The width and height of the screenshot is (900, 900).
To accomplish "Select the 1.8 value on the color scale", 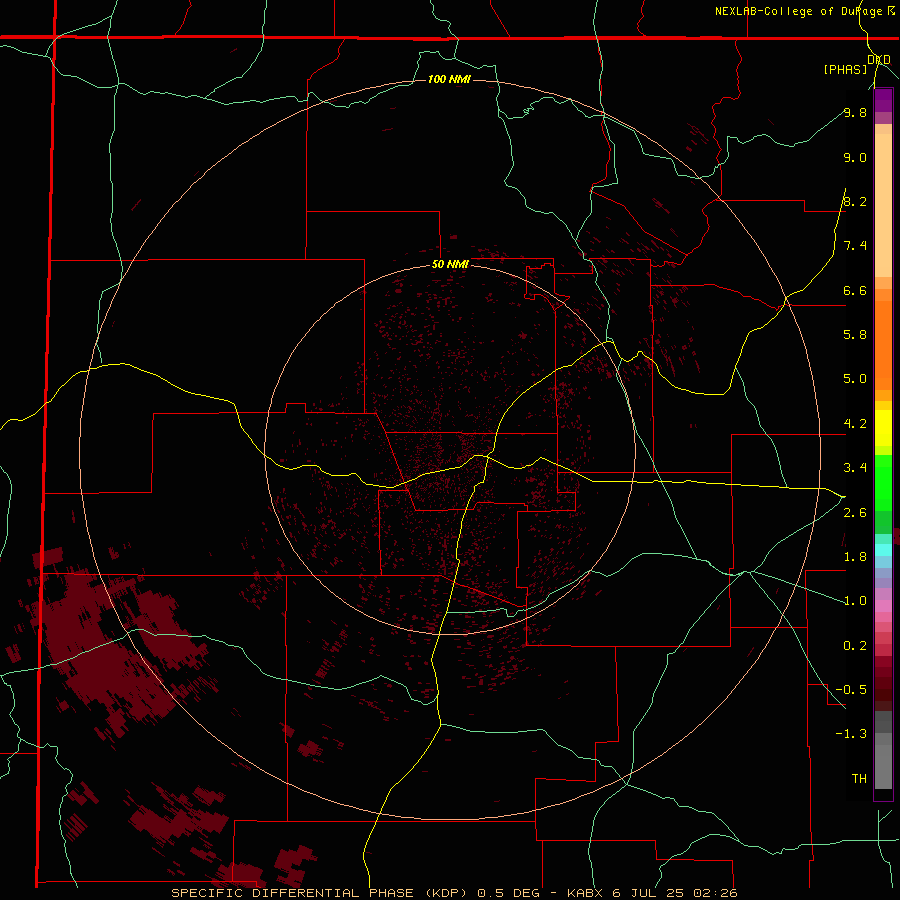I will 855,557.
